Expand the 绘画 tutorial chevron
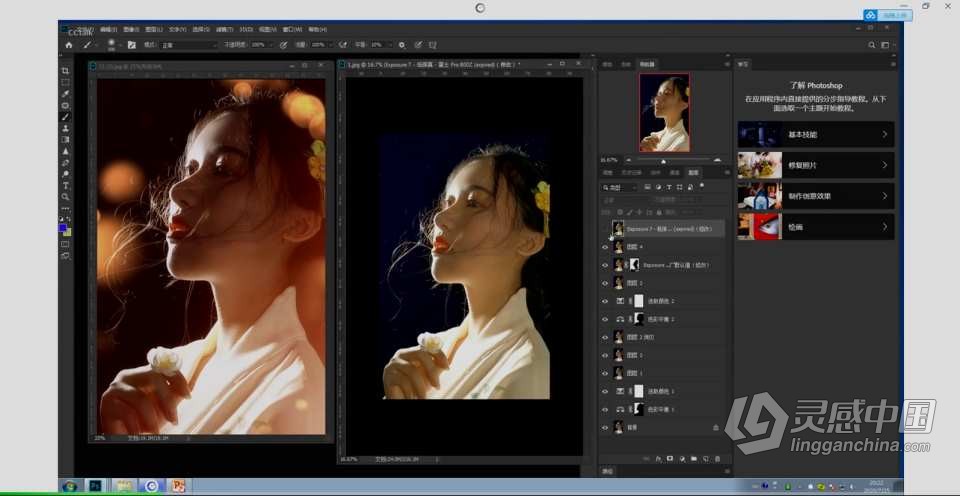The width and height of the screenshot is (960, 496). [885, 227]
